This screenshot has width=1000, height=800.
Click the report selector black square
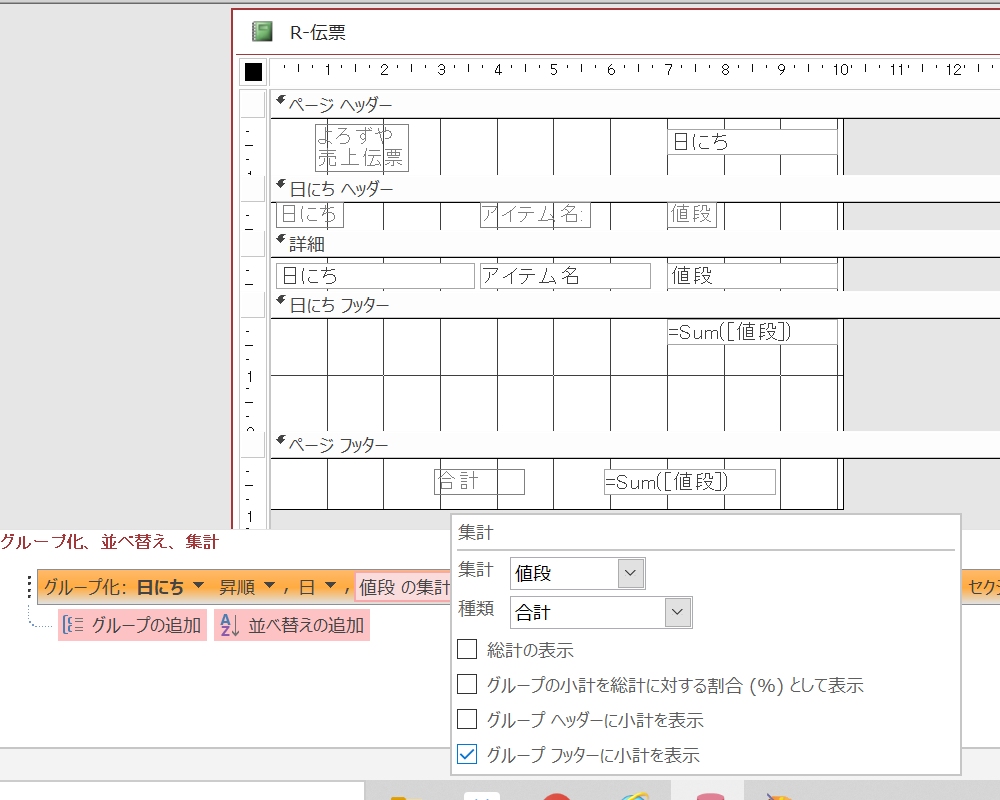point(253,71)
